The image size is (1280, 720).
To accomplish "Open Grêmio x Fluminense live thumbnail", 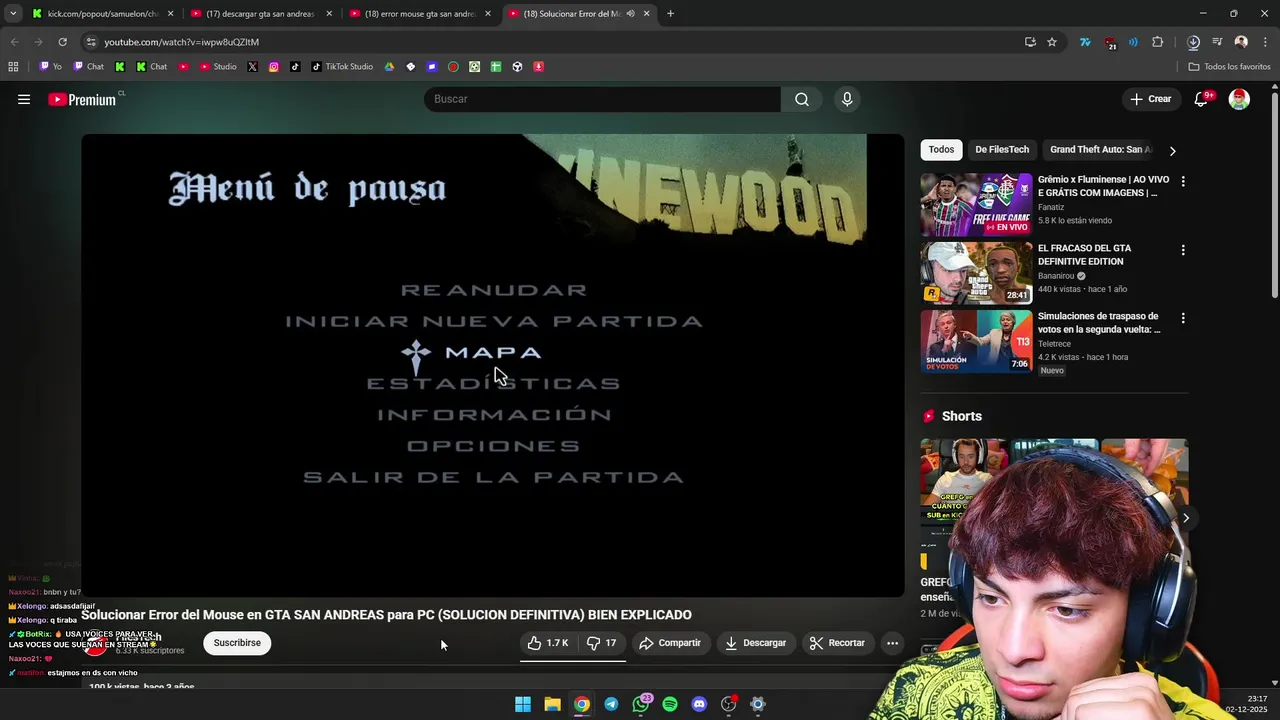I will 976,205.
